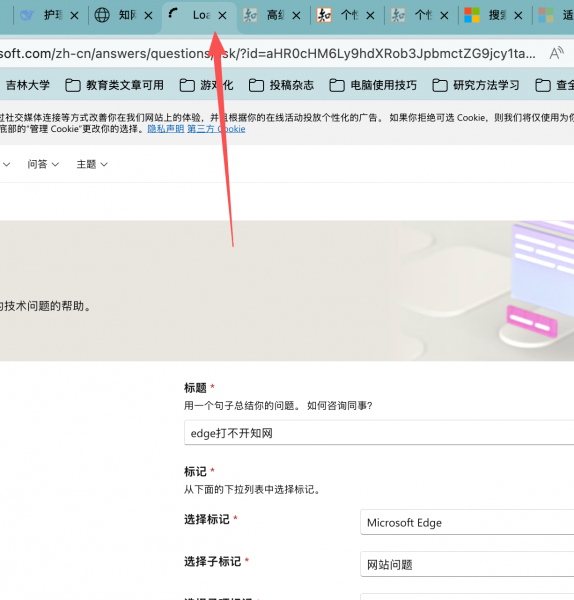Close the 高 tab
This screenshot has width=574, height=600.
296,16
